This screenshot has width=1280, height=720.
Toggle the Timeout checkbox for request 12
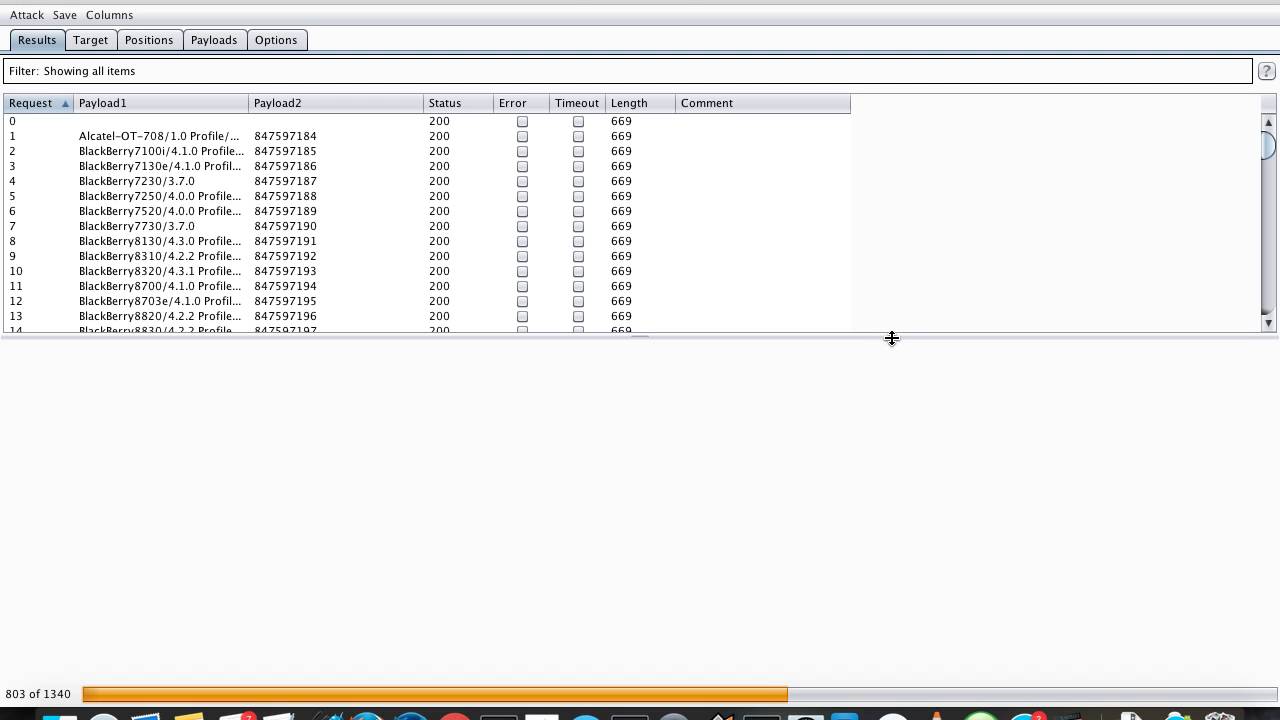[x=578, y=301]
